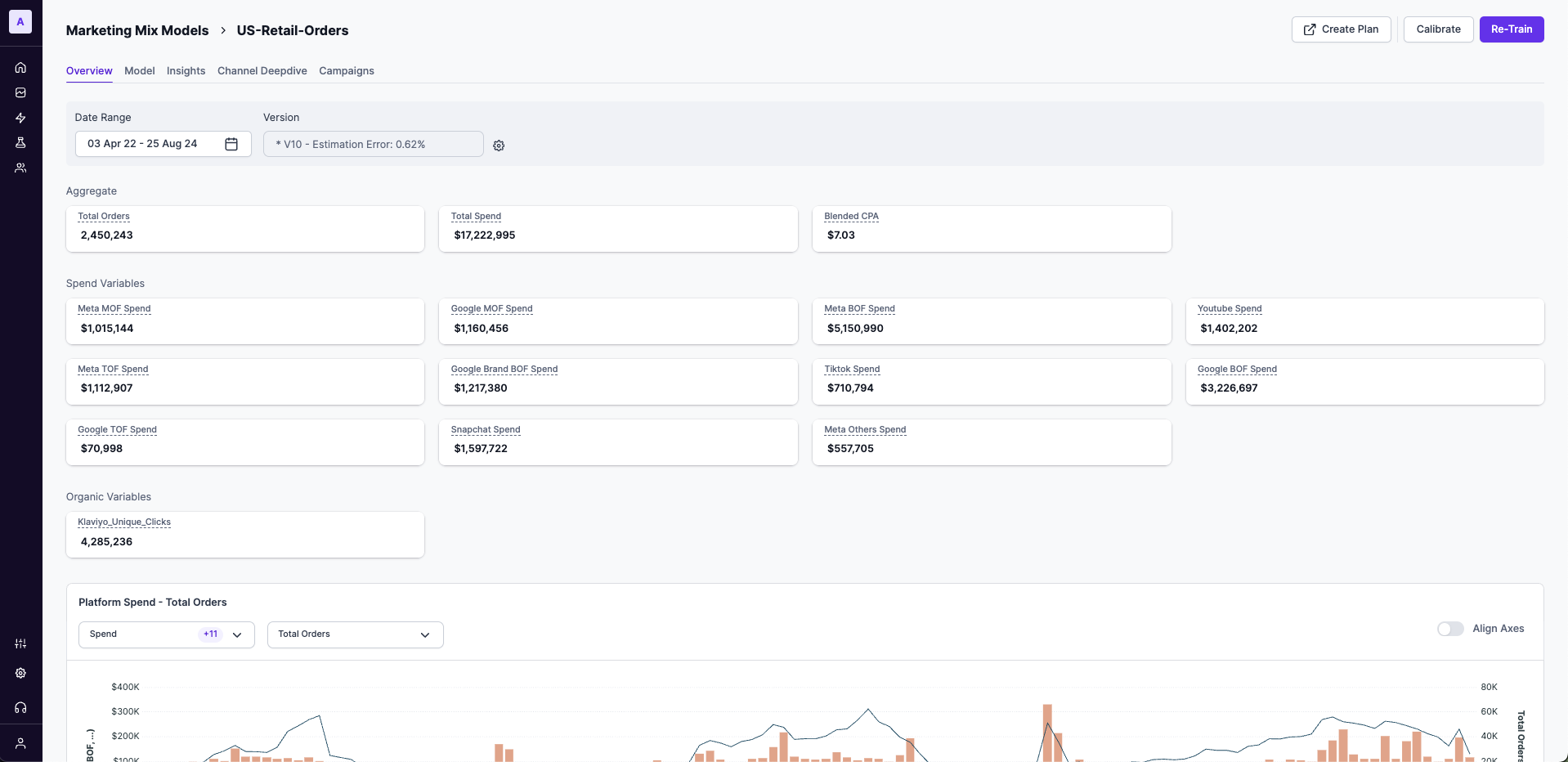Open the lightning bolt sidebar icon
Image resolution: width=1568 pixels, height=762 pixels.
[20, 118]
